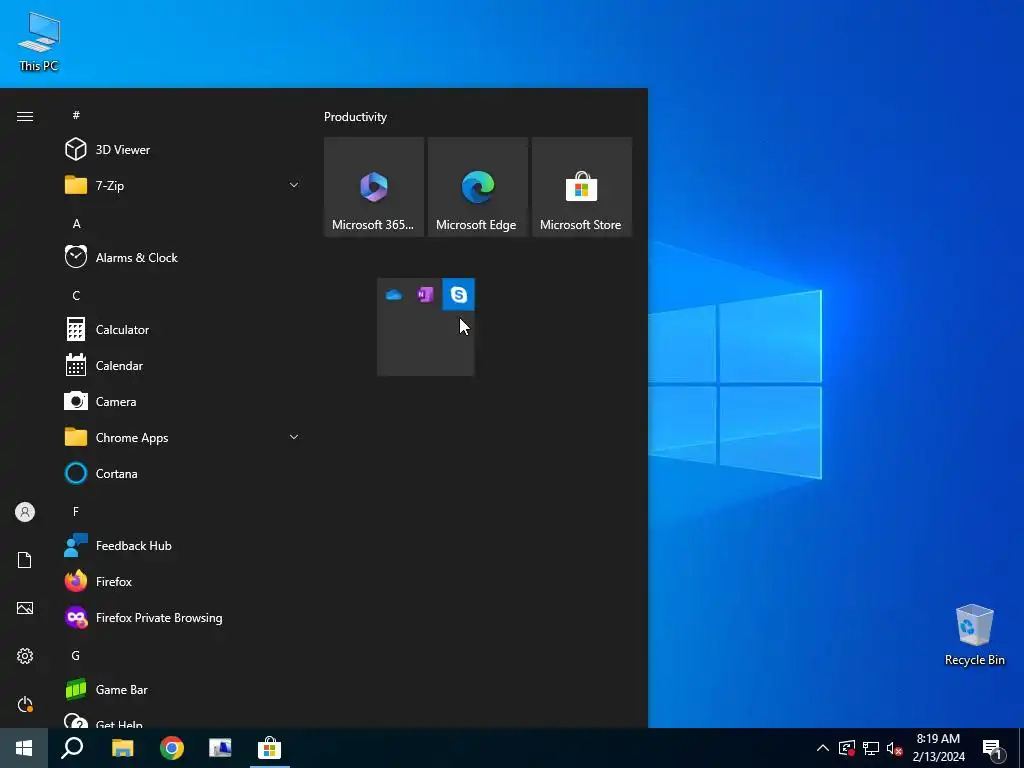The width and height of the screenshot is (1024, 768).
Task: Launch Google Chrome from taskbar
Action: 172,748
